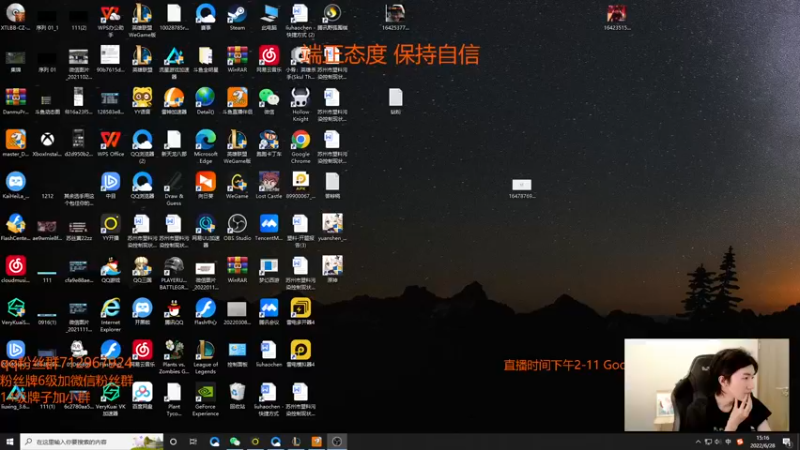Launch the yellow LDPlayer 4 emulator icon
The image size is (800, 450).
(x=301, y=354)
